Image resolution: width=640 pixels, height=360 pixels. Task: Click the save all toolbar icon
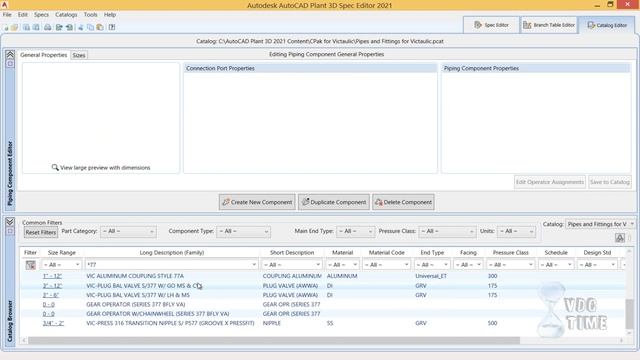click(x=36, y=27)
